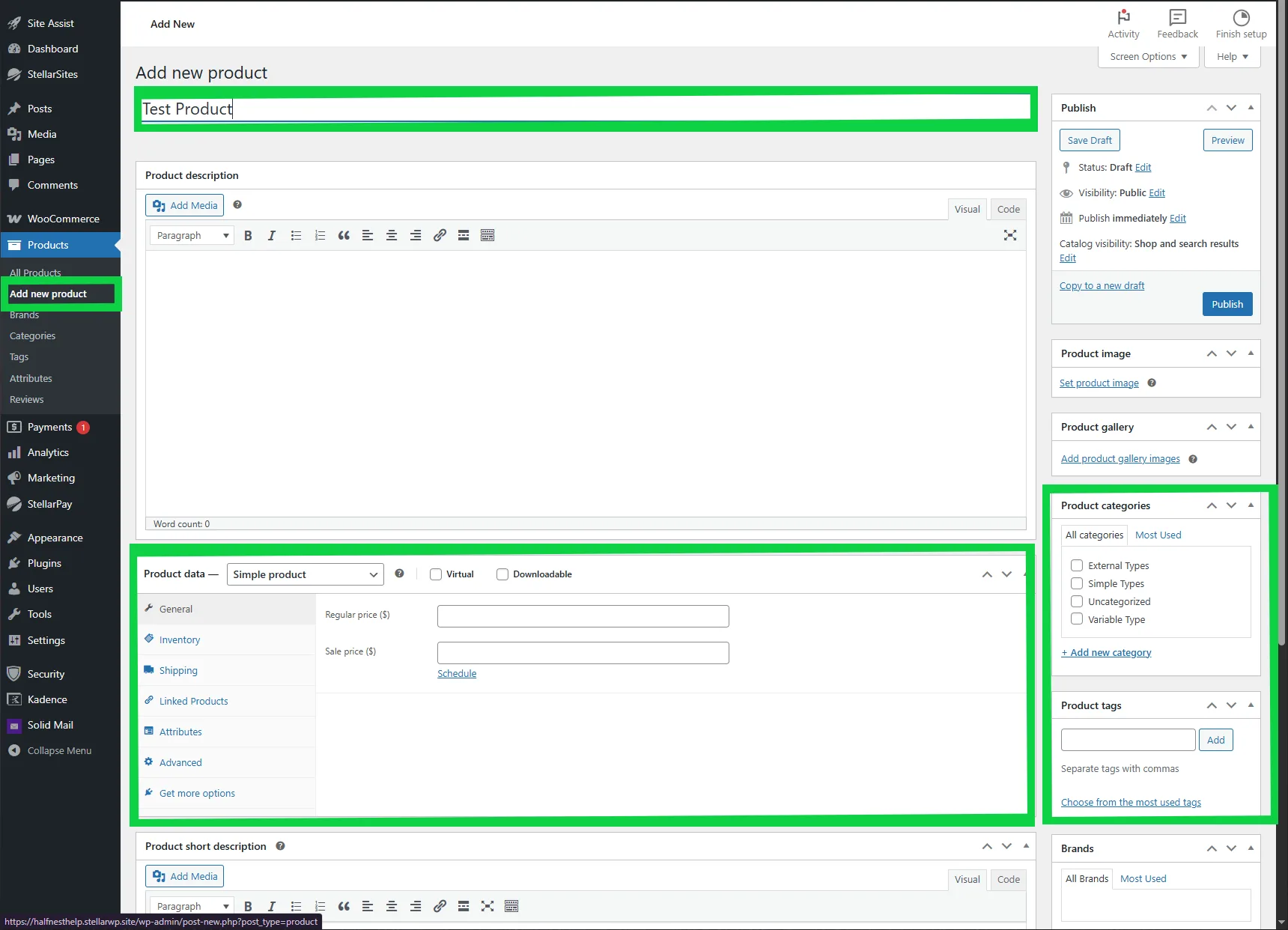Switch to Most Used product categories tab

pyautogui.click(x=1158, y=535)
